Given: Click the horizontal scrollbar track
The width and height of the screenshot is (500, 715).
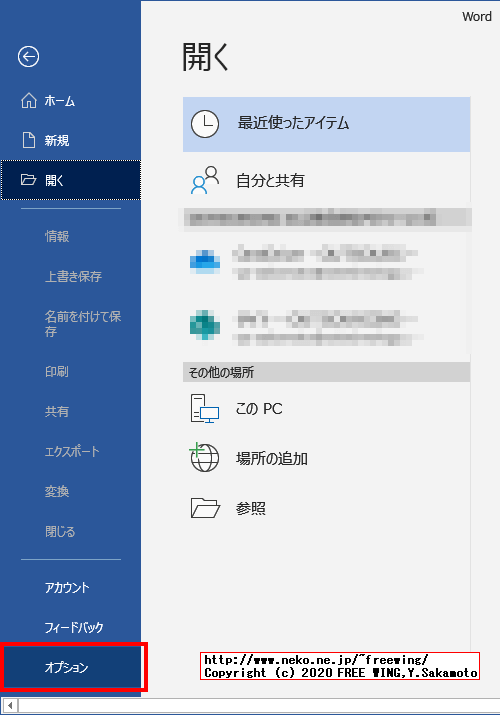Looking at the screenshot, I should coord(259,706).
